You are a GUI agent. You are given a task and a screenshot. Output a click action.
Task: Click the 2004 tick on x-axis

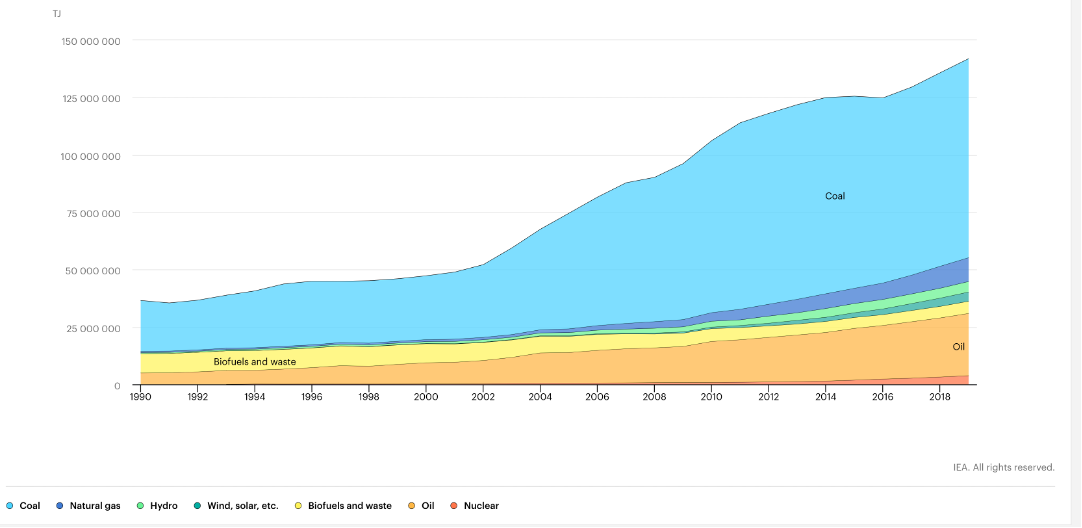point(540,397)
